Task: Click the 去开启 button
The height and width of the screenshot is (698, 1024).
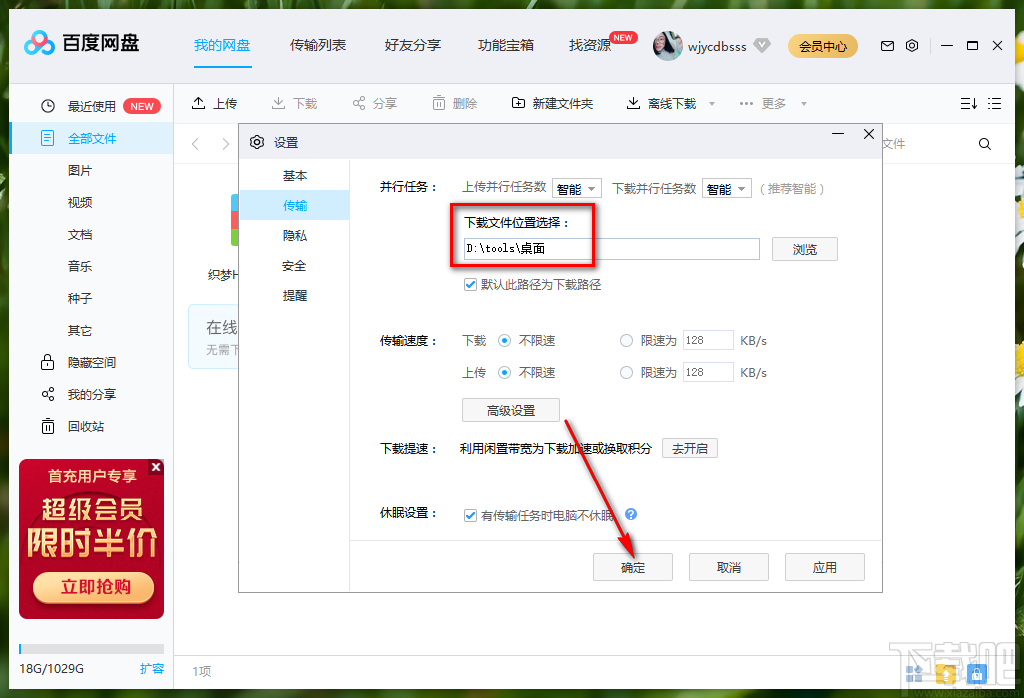Action: pyautogui.click(x=690, y=448)
